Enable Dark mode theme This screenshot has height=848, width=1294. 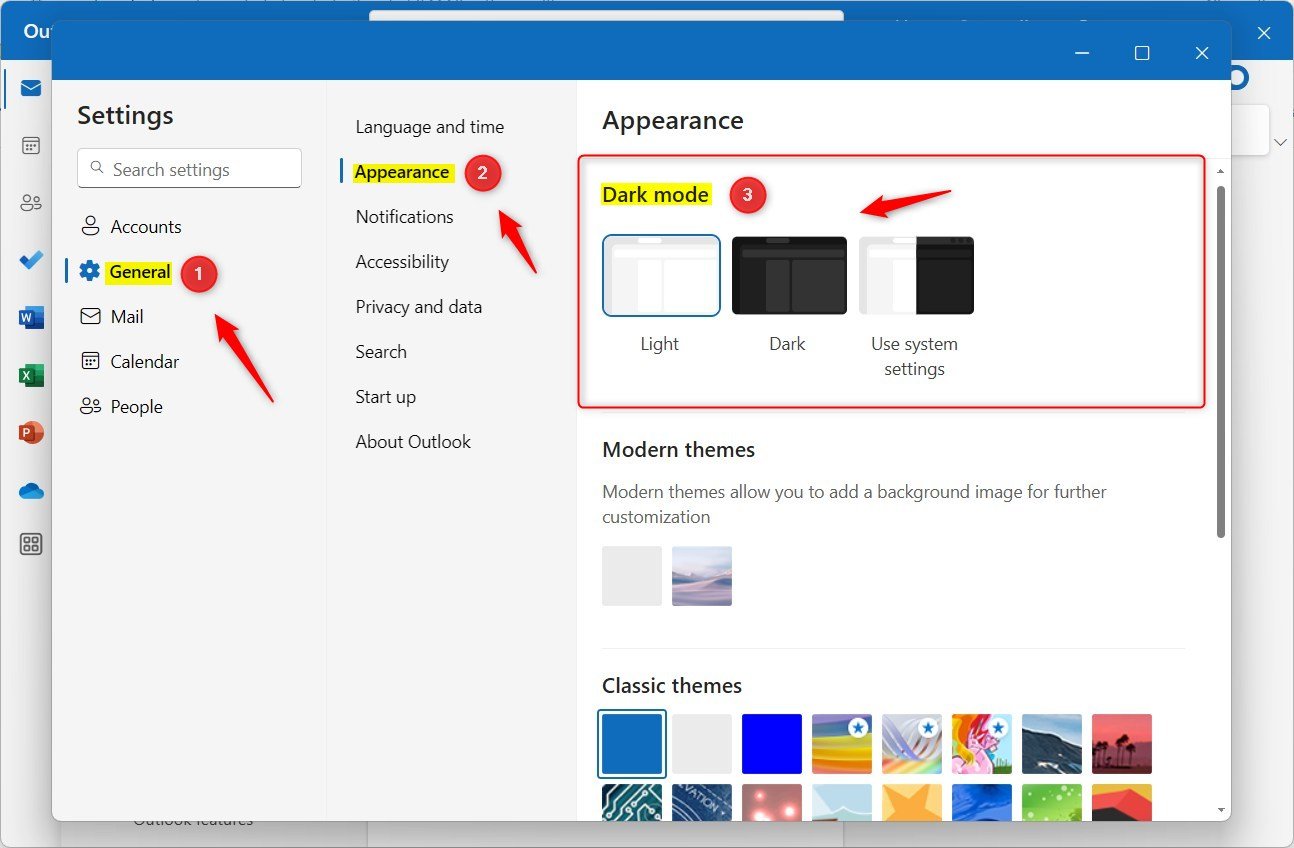[x=788, y=275]
